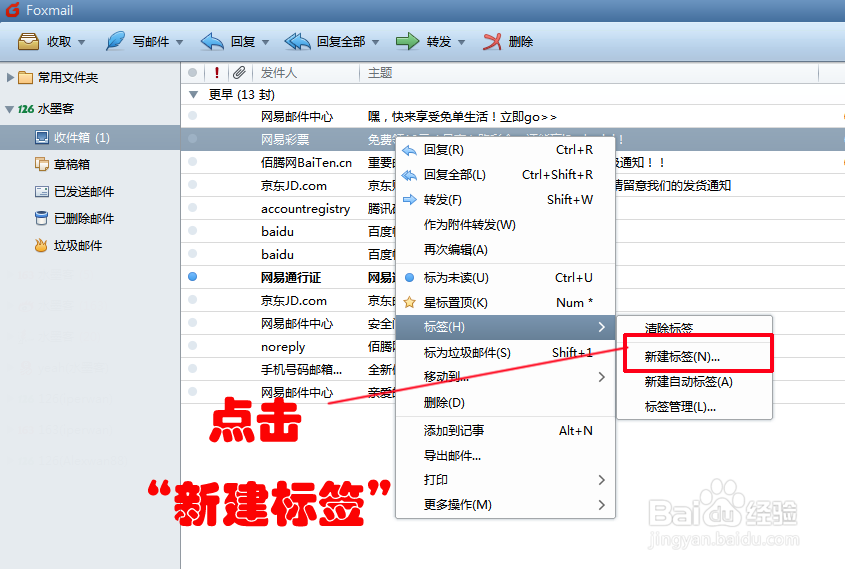The width and height of the screenshot is (845, 569).
Task: Toggle unread dot for 网易通行证 email
Action: point(192,277)
